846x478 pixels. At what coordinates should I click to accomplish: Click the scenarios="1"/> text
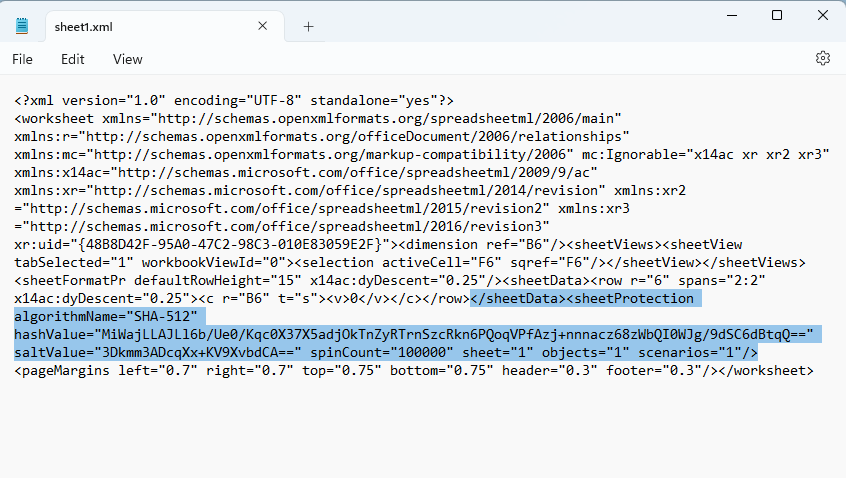click(x=698, y=352)
